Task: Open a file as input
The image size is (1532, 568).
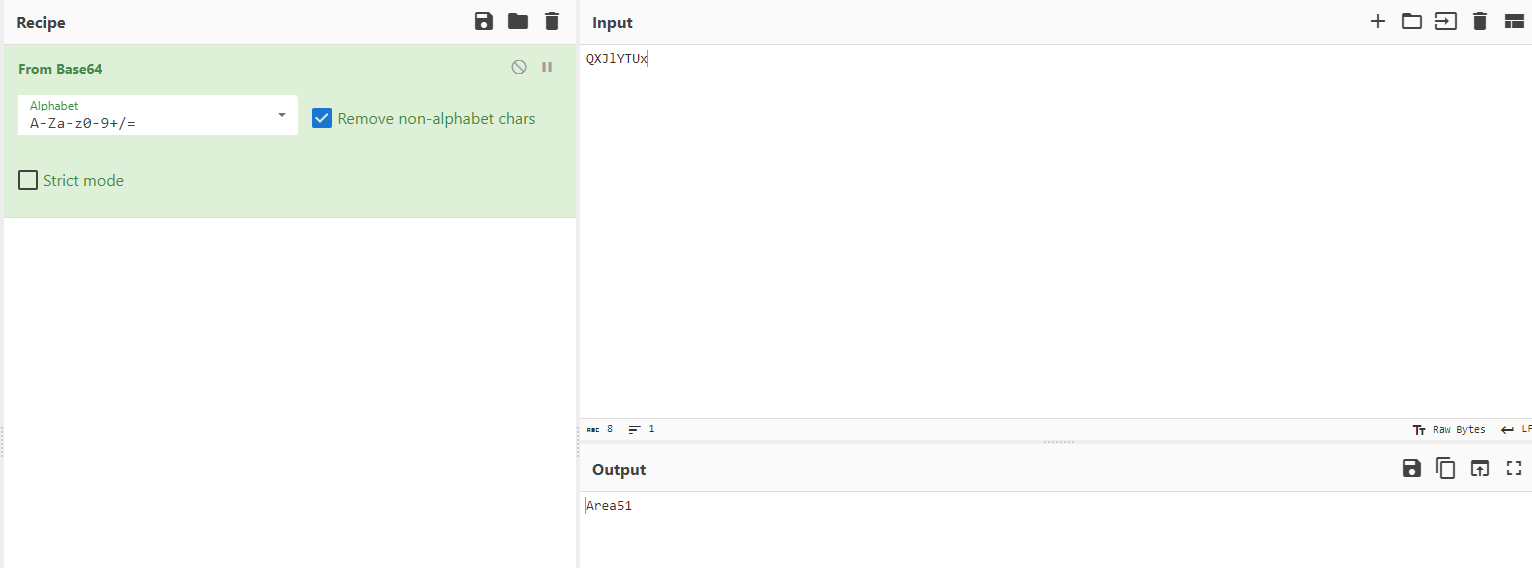Action: pyautogui.click(x=1446, y=22)
